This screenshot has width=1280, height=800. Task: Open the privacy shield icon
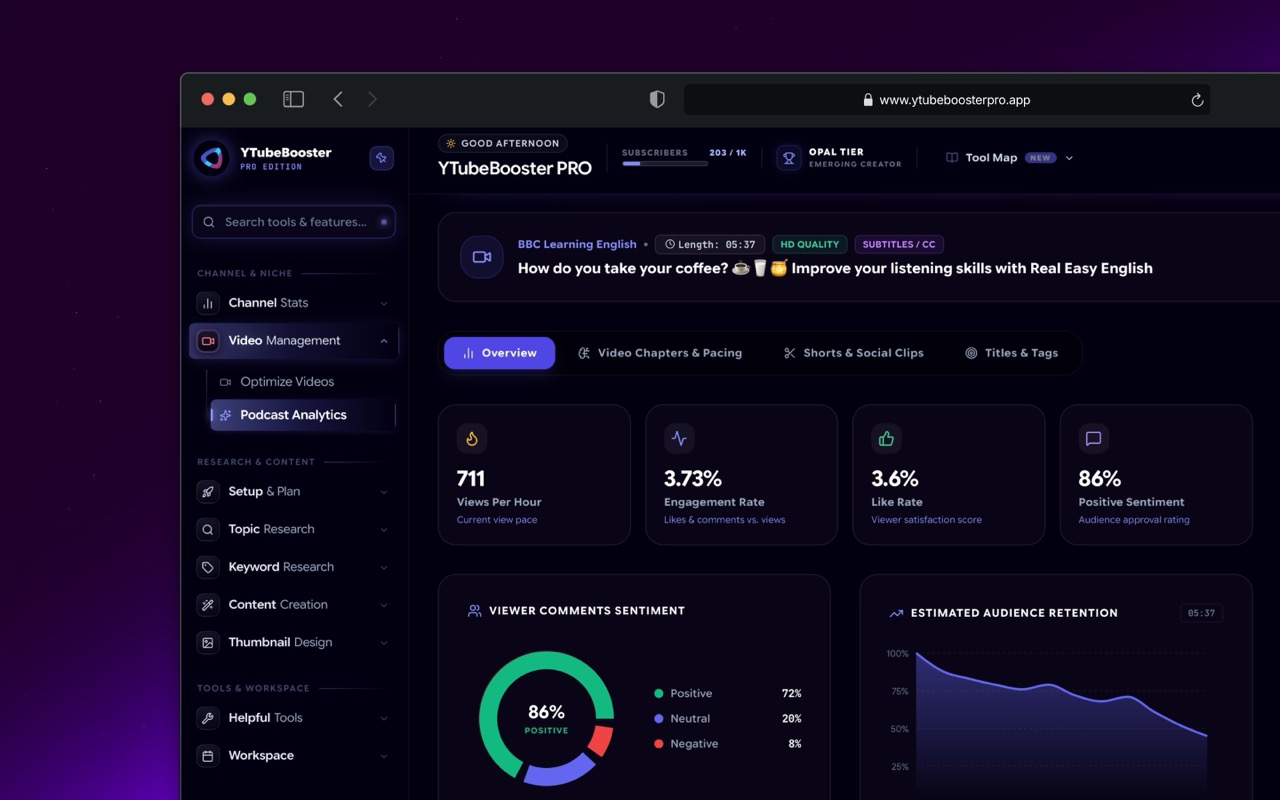coord(657,99)
